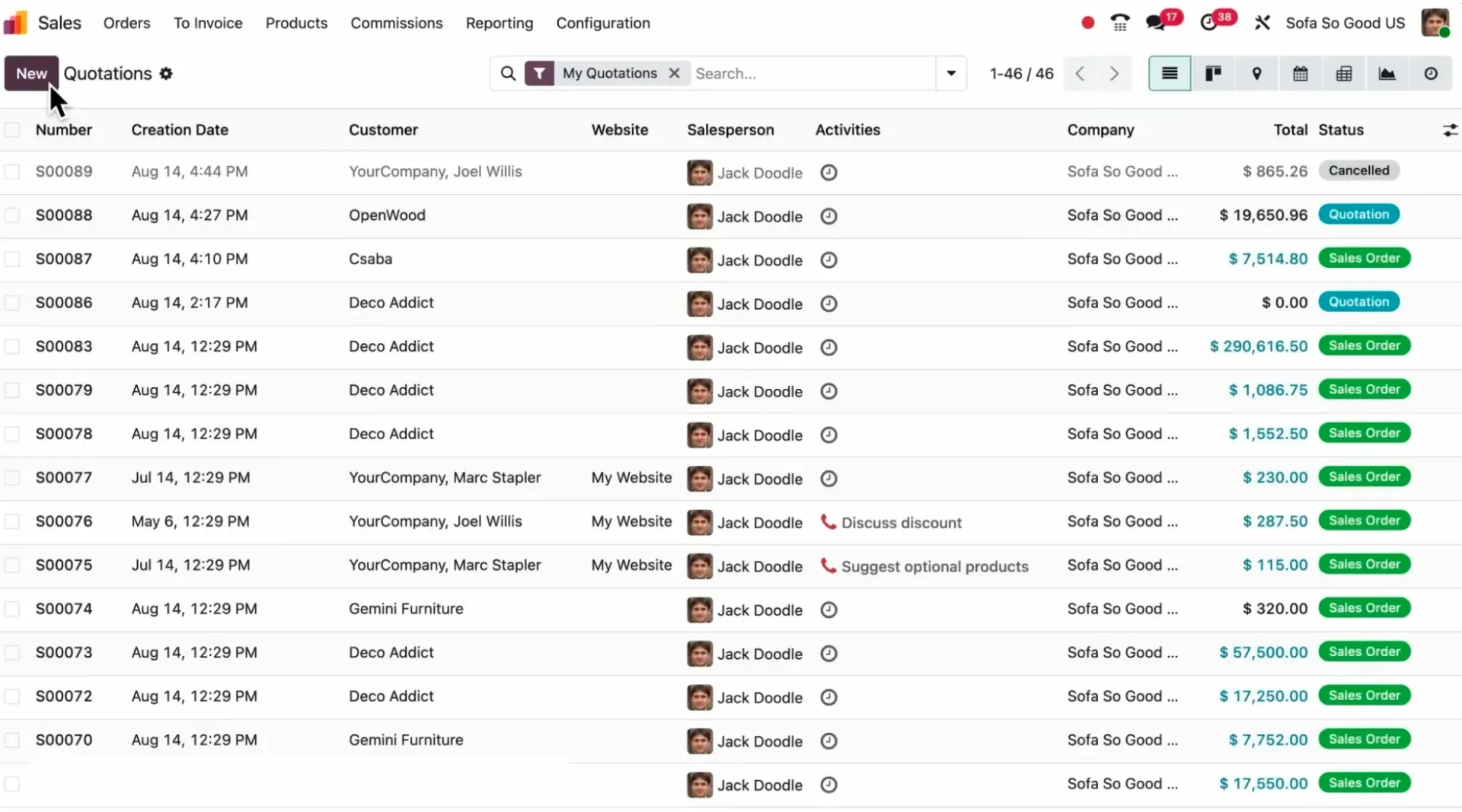Sort by Creation Date column

tap(180, 130)
